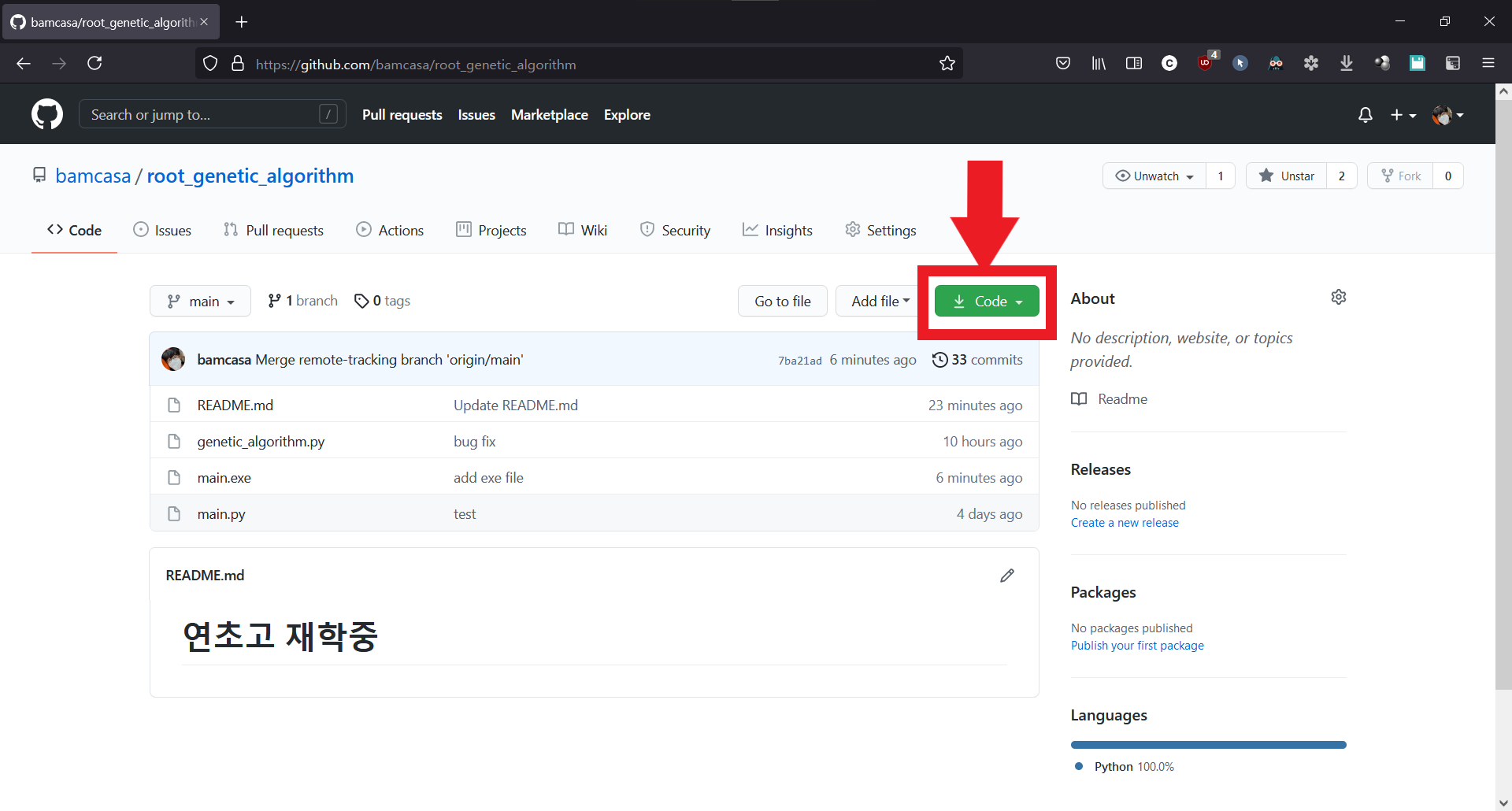Close the bamcasa repository browser tab
This screenshot has width=1512, height=811.
click(x=204, y=22)
